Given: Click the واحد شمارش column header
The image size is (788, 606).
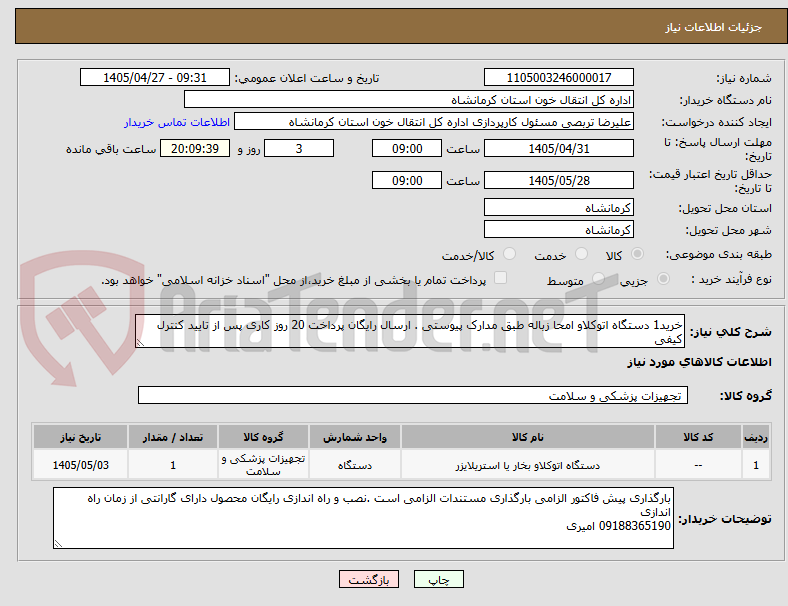Looking at the screenshot, I should (355, 437).
